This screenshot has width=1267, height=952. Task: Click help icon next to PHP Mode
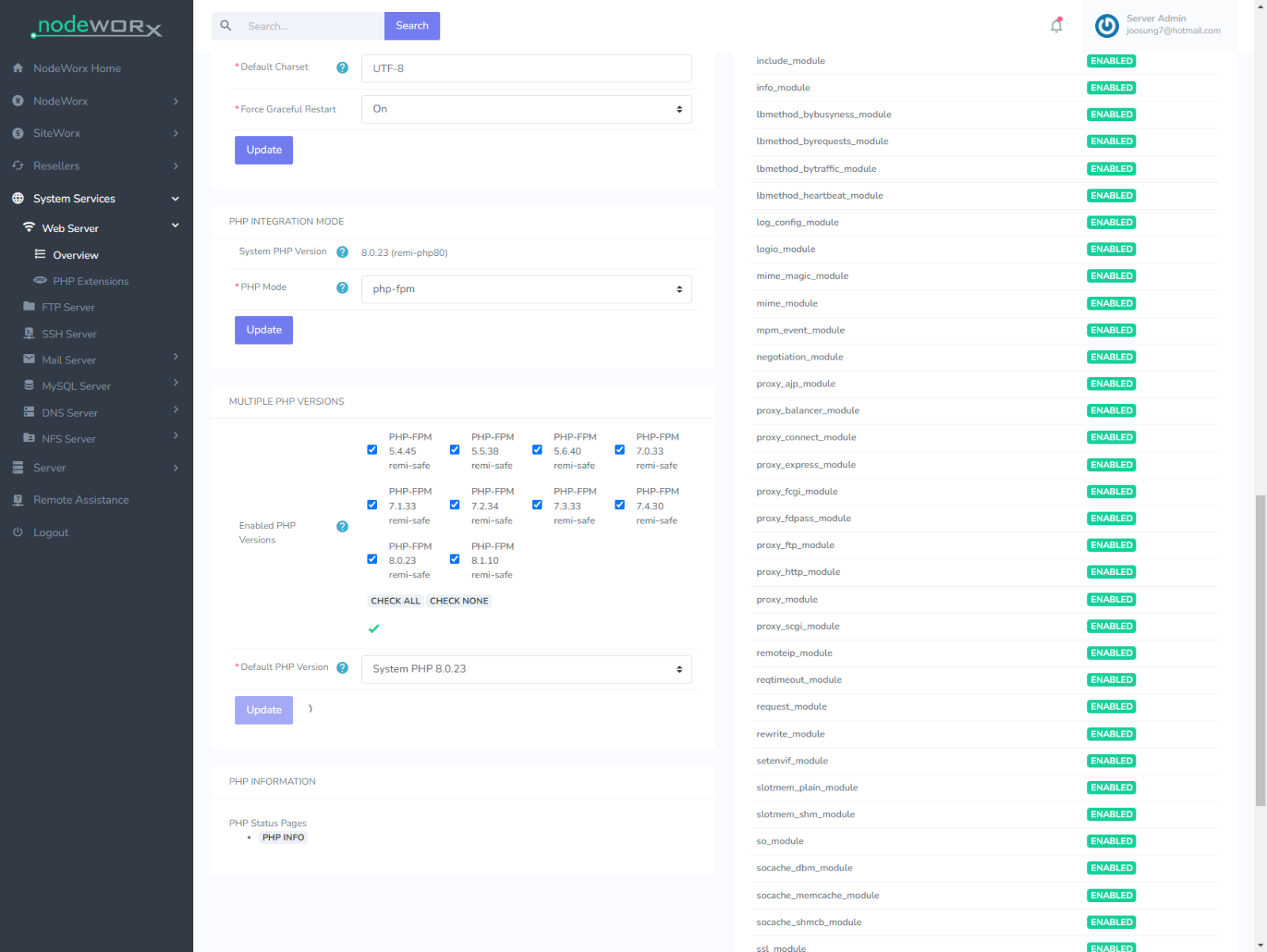pos(342,288)
